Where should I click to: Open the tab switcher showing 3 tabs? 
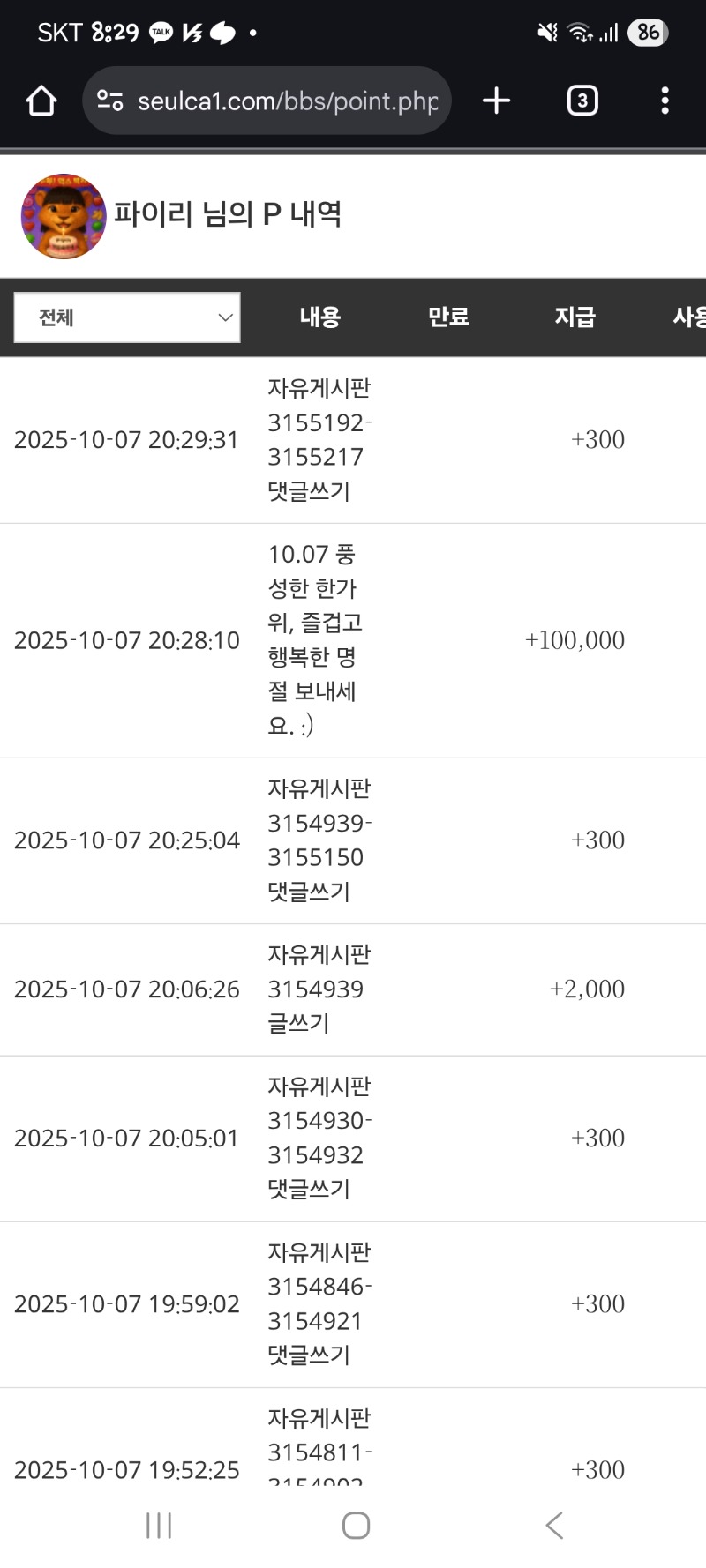click(x=582, y=101)
